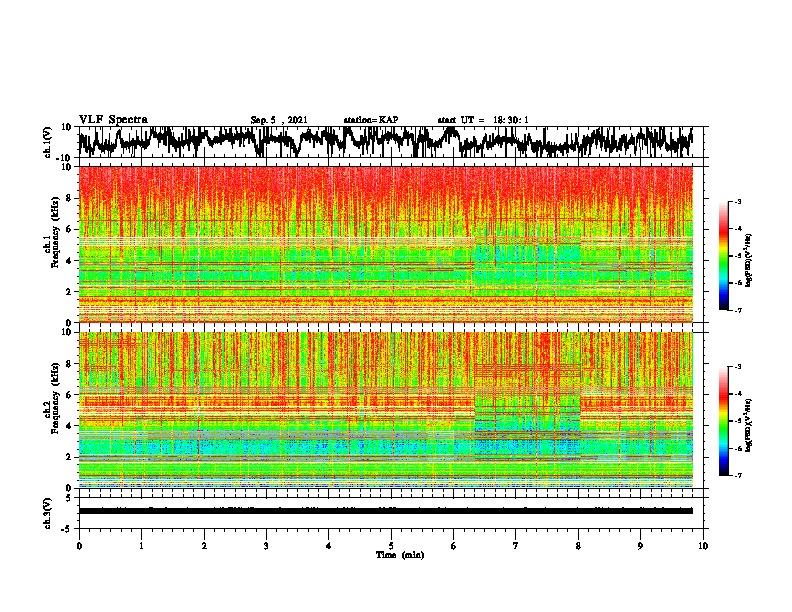Viewport: 792px width, 612px height.
Task: Click ch.1 spectrogram frequency tick "4"
Action: click(x=70, y=261)
